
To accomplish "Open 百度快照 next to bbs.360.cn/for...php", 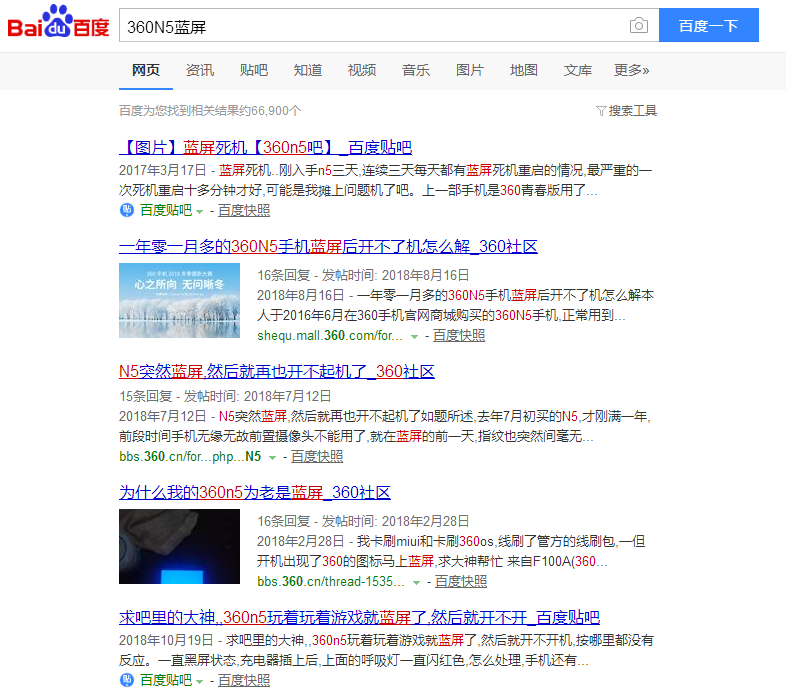I will (x=317, y=456).
